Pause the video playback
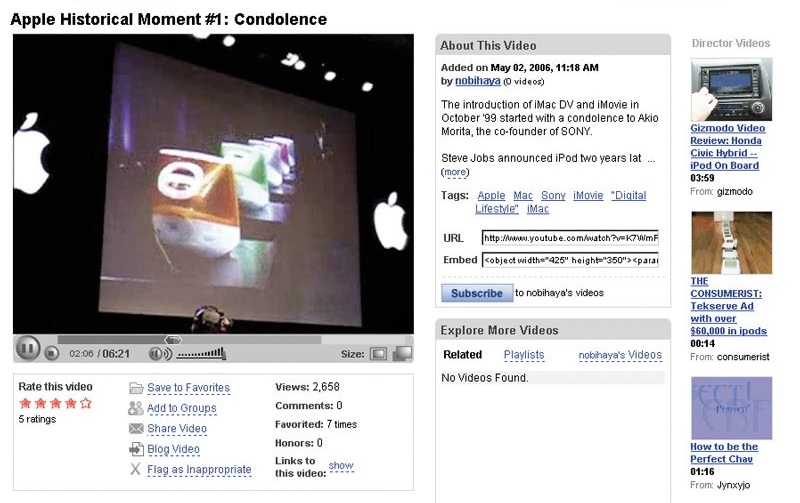Viewport: 800px width, 503px height. (28, 348)
